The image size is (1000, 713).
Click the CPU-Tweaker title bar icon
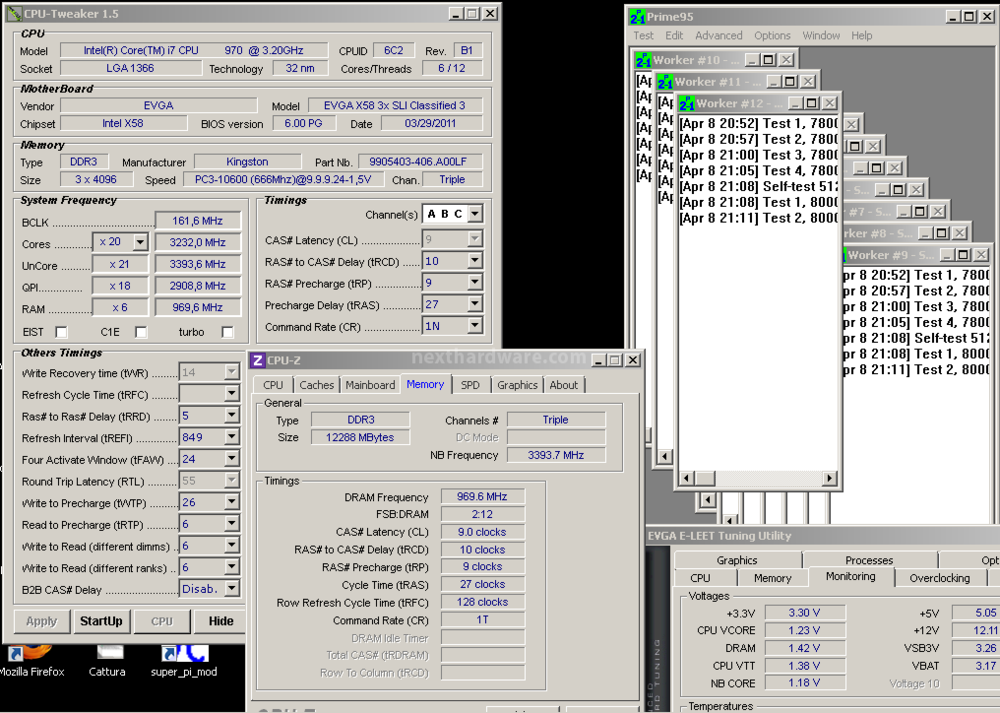tap(14, 13)
